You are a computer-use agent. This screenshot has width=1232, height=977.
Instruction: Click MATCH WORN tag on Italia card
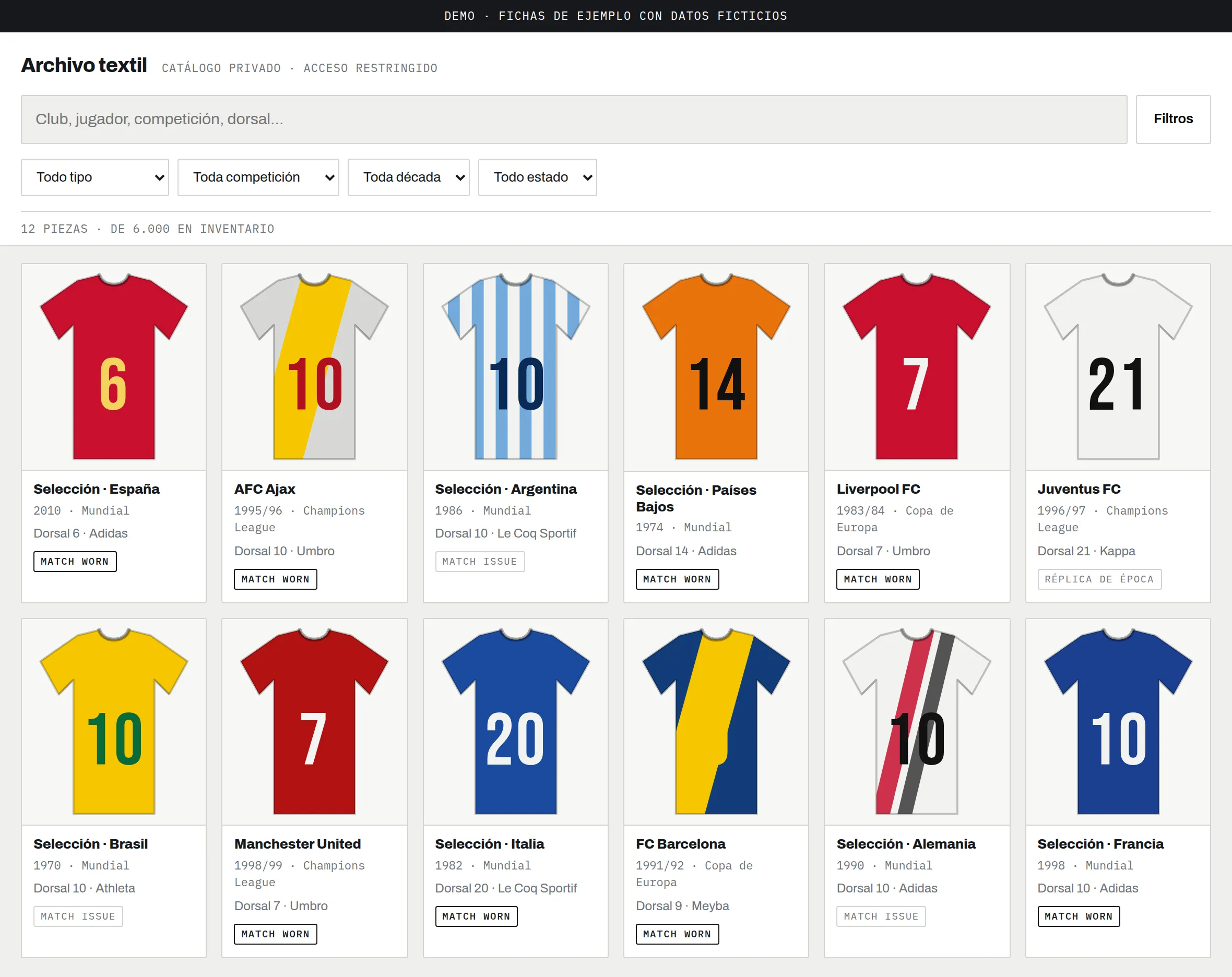pyautogui.click(x=476, y=916)
